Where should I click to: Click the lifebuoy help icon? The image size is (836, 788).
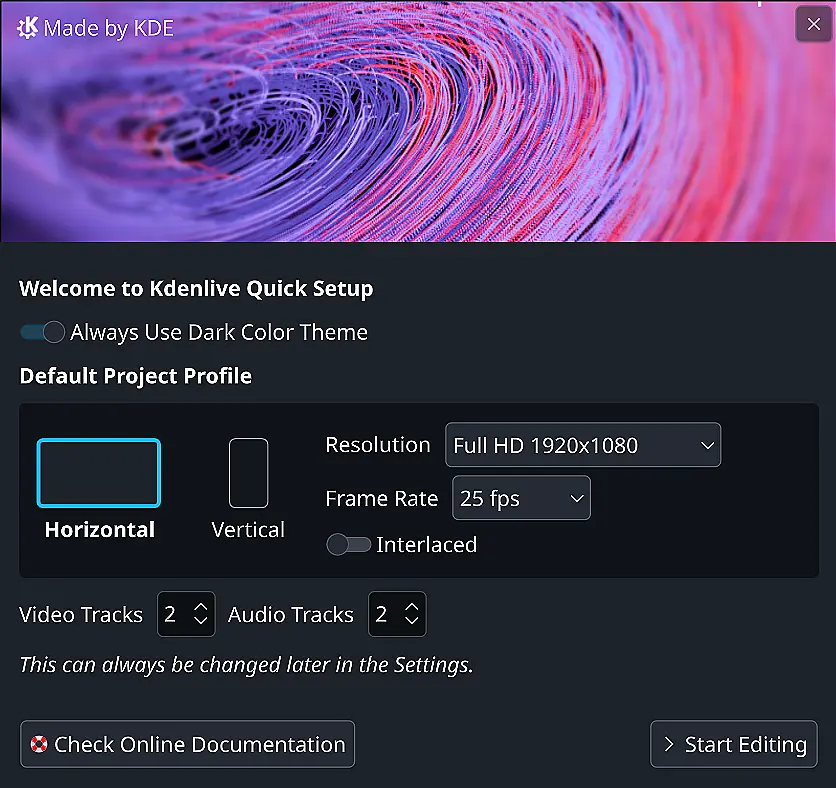39,745
